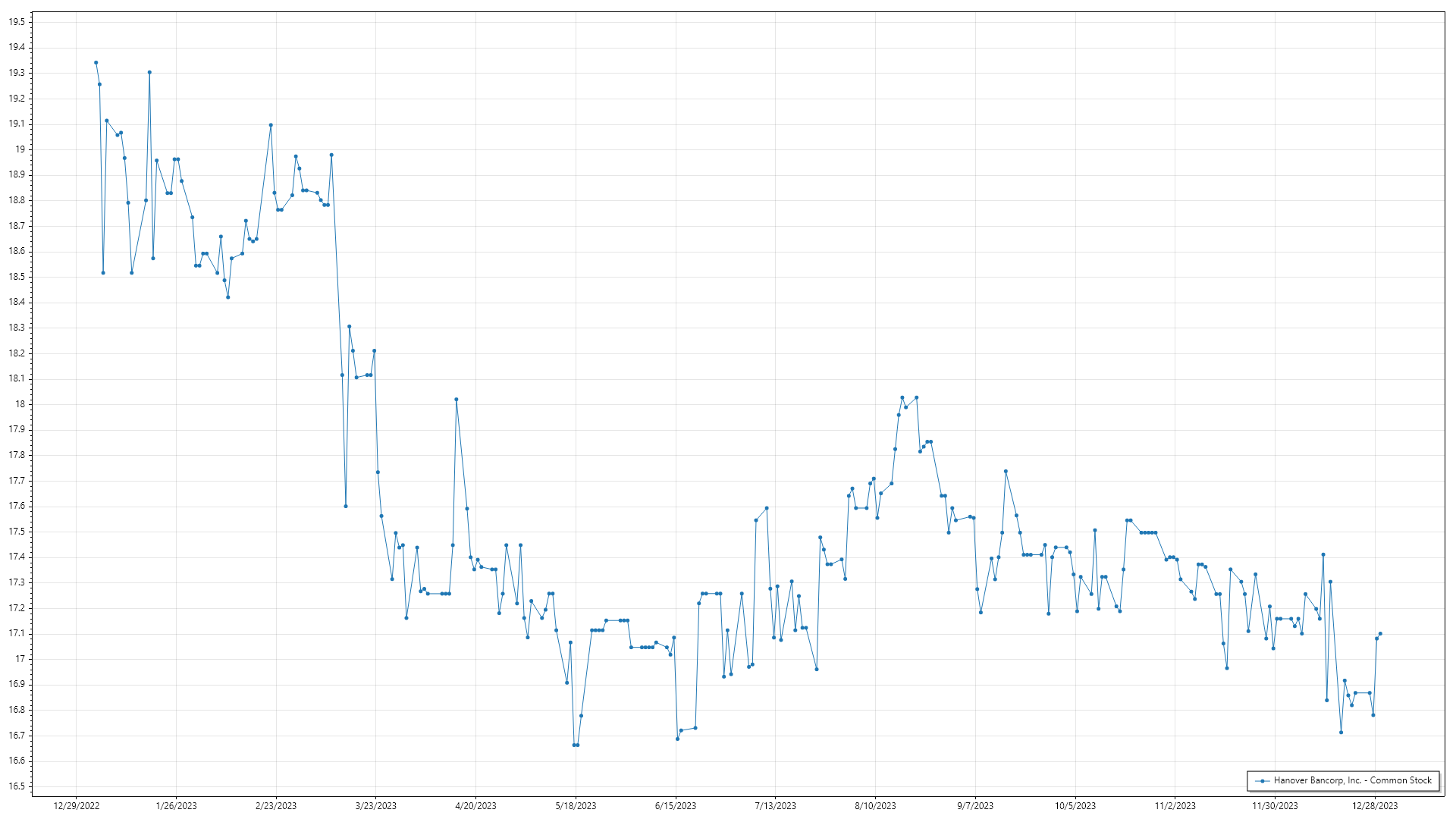1456x819 pixels.
Task: Click the 17.5 y-axis value label
Action: (x=17, y=532)
